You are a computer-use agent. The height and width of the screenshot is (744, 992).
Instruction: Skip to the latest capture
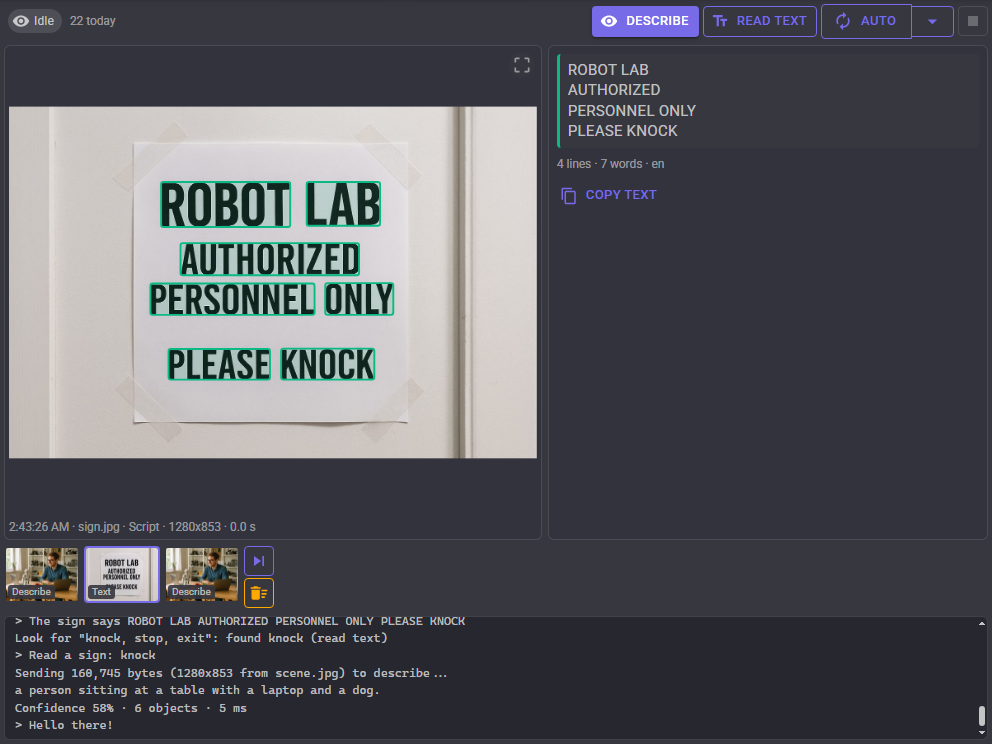(x=259, y=561)
